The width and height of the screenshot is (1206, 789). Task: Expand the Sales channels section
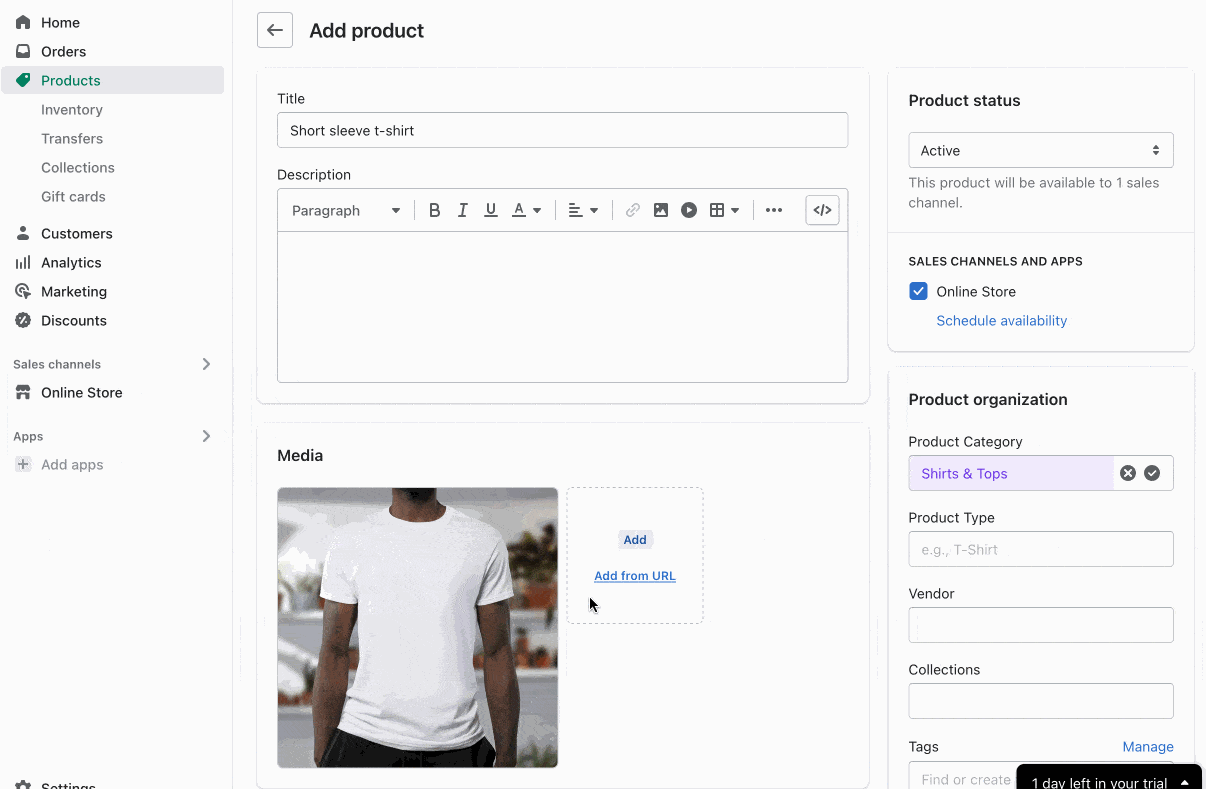tap(206, 364)
